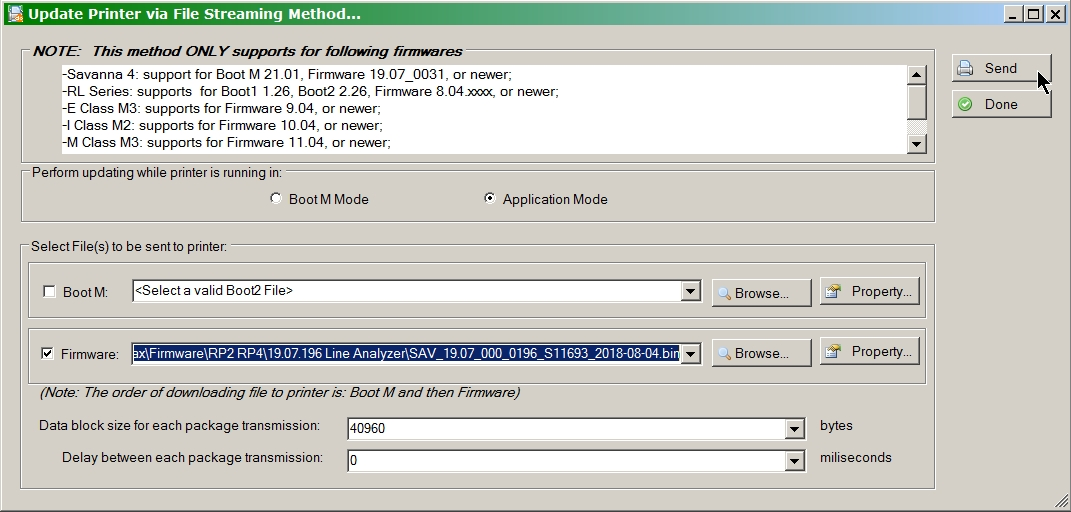Click the Send button to stream files
This screenshot has width=1071, height=512.
point(1001,68)
